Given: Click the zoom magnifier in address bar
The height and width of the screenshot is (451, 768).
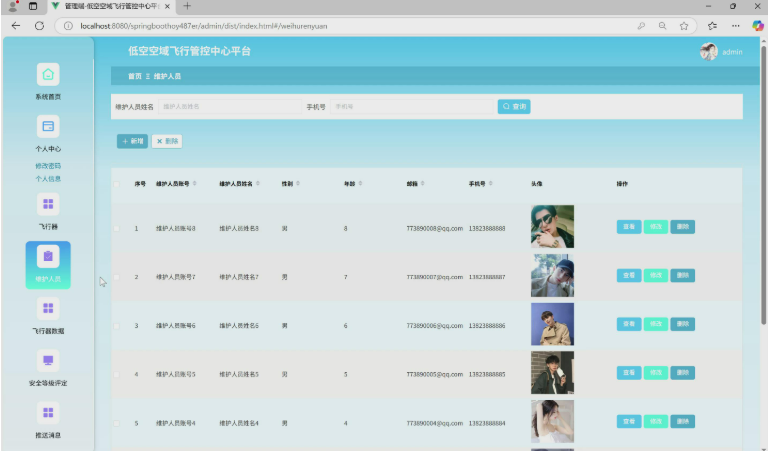Looking at the screenshot, I should coord(662,26).
